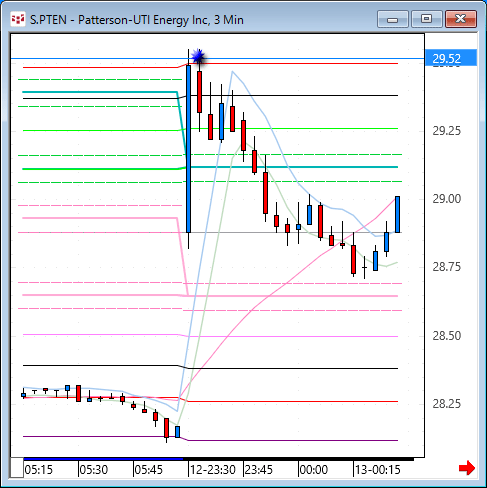Click the 00:00 time axis label
Image resolution: width=487 pixels, height=488 pixels.
tap(314, 470)
